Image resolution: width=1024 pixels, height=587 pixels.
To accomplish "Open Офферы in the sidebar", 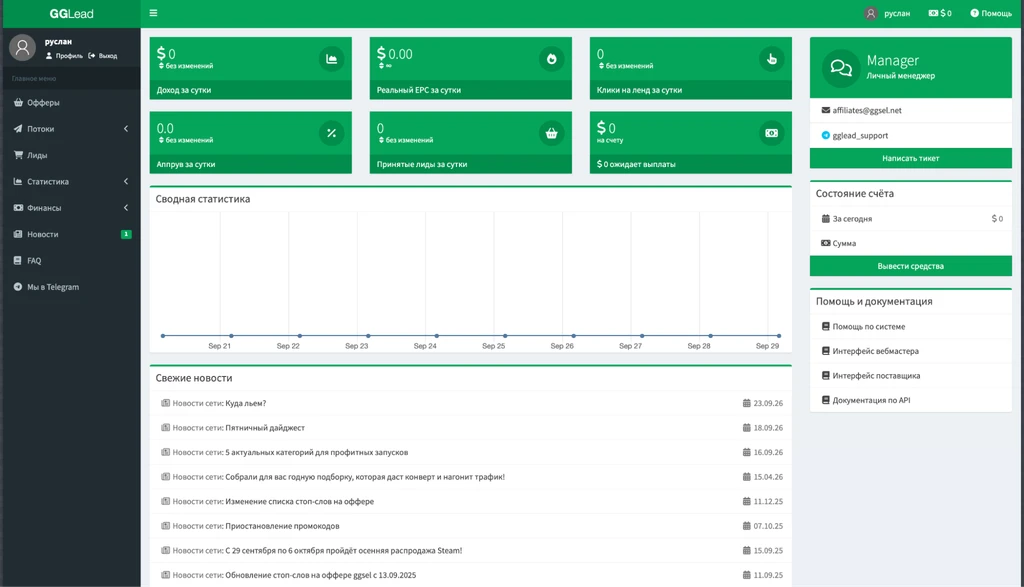I will [71, 103].
